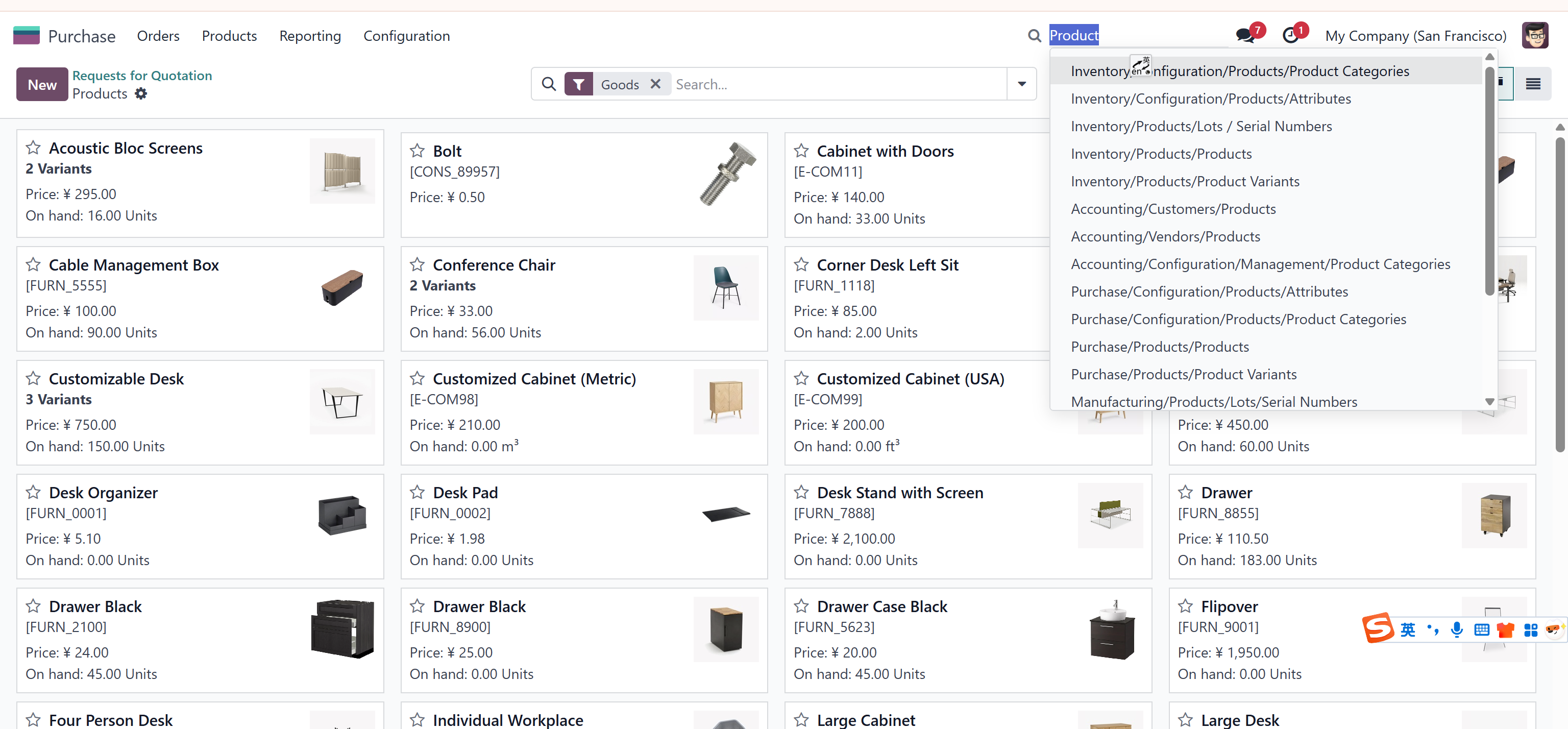This screenshot has width=1568, height=729.
Task: Click the search magnifier in filter bar
Action: pos(548,84)
